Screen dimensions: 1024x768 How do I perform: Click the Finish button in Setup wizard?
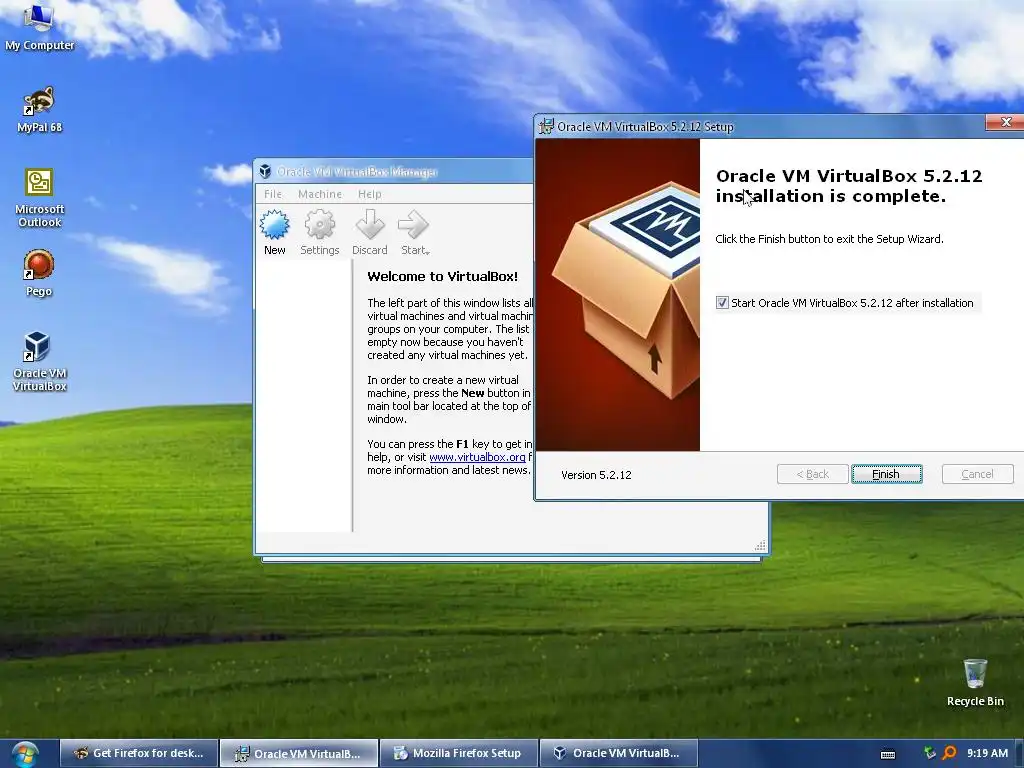[886, 474]
